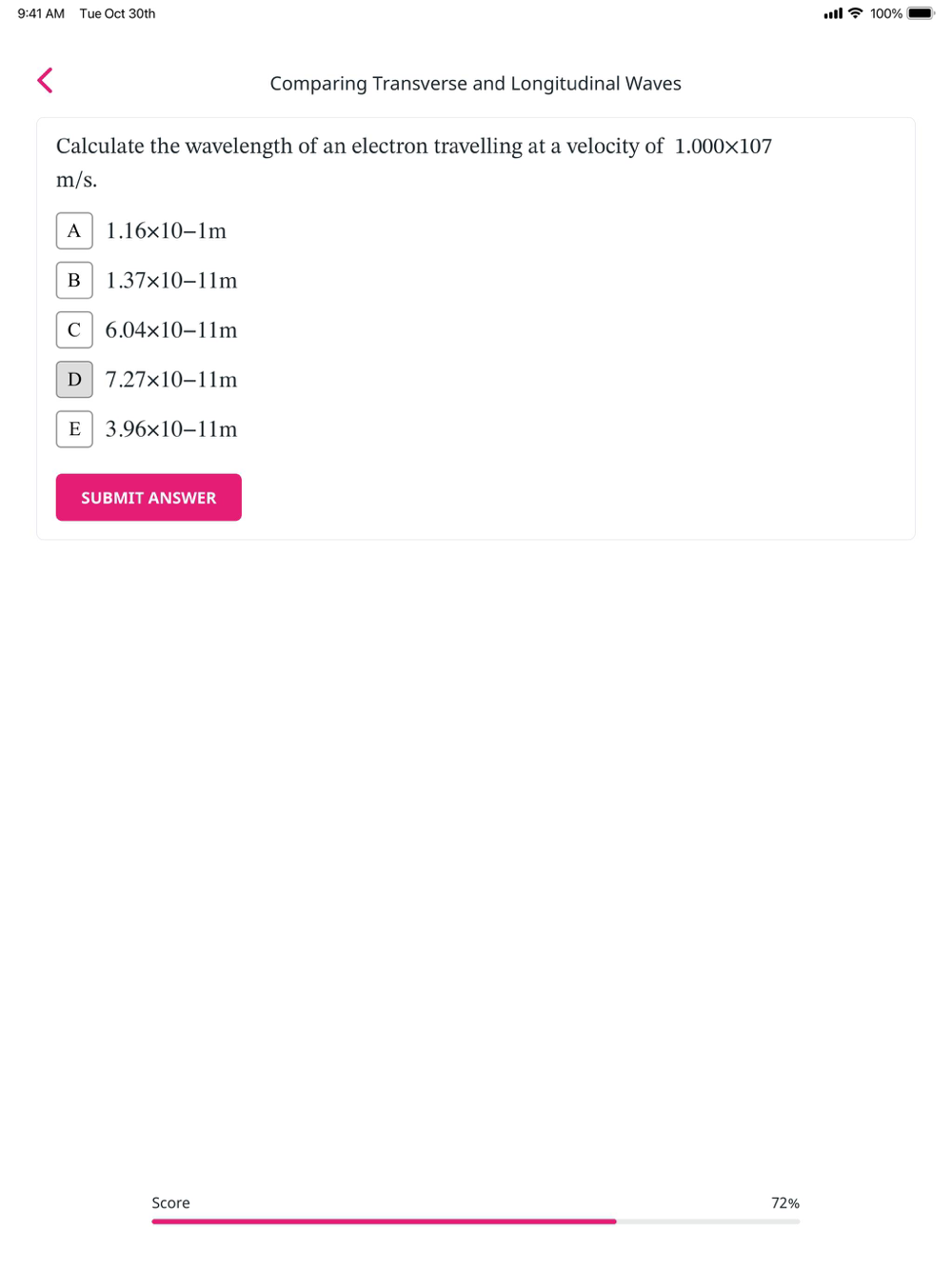Select answer option B box

point(74,281)
